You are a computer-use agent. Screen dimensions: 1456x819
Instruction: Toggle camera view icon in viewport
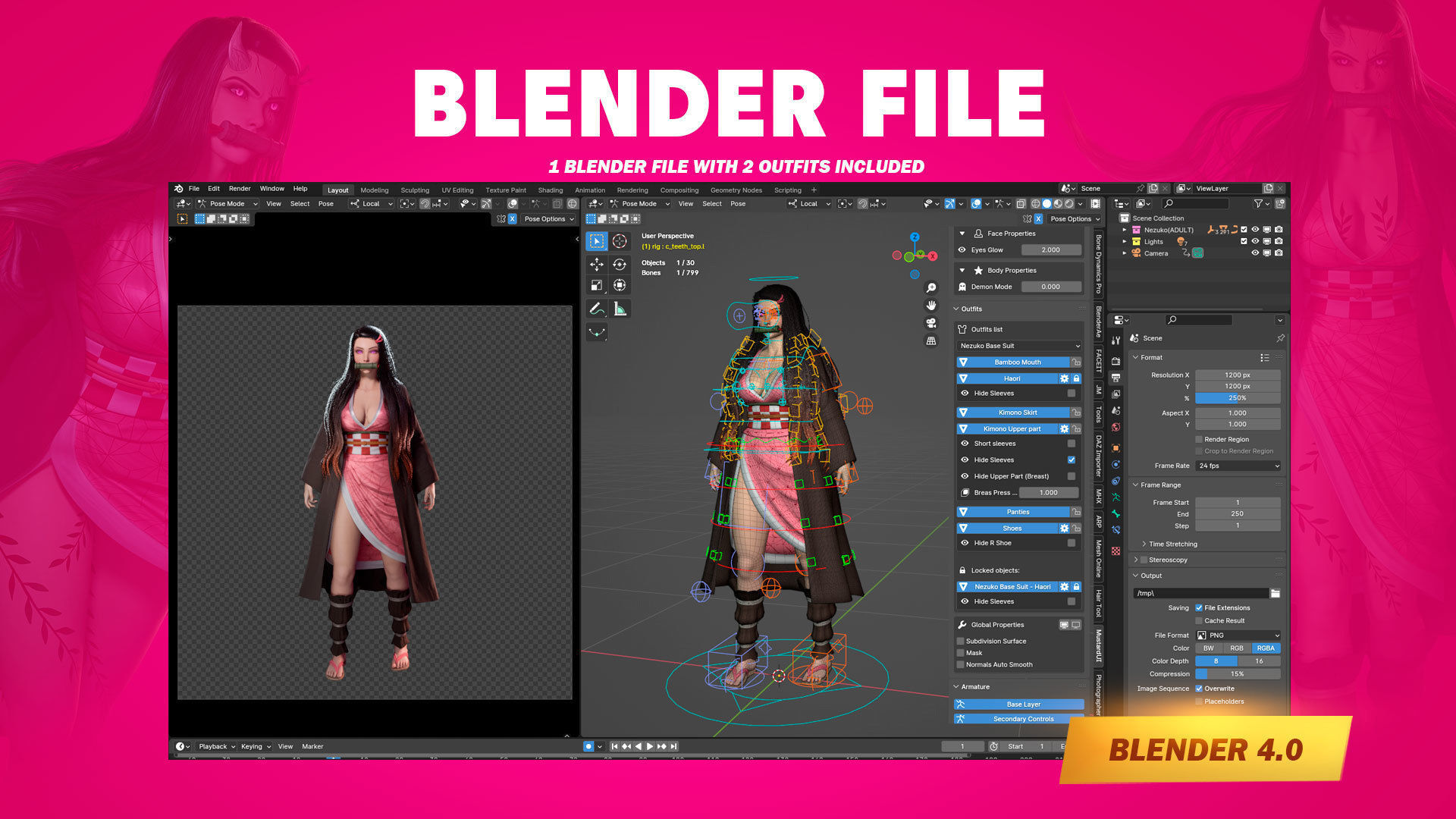931,323
